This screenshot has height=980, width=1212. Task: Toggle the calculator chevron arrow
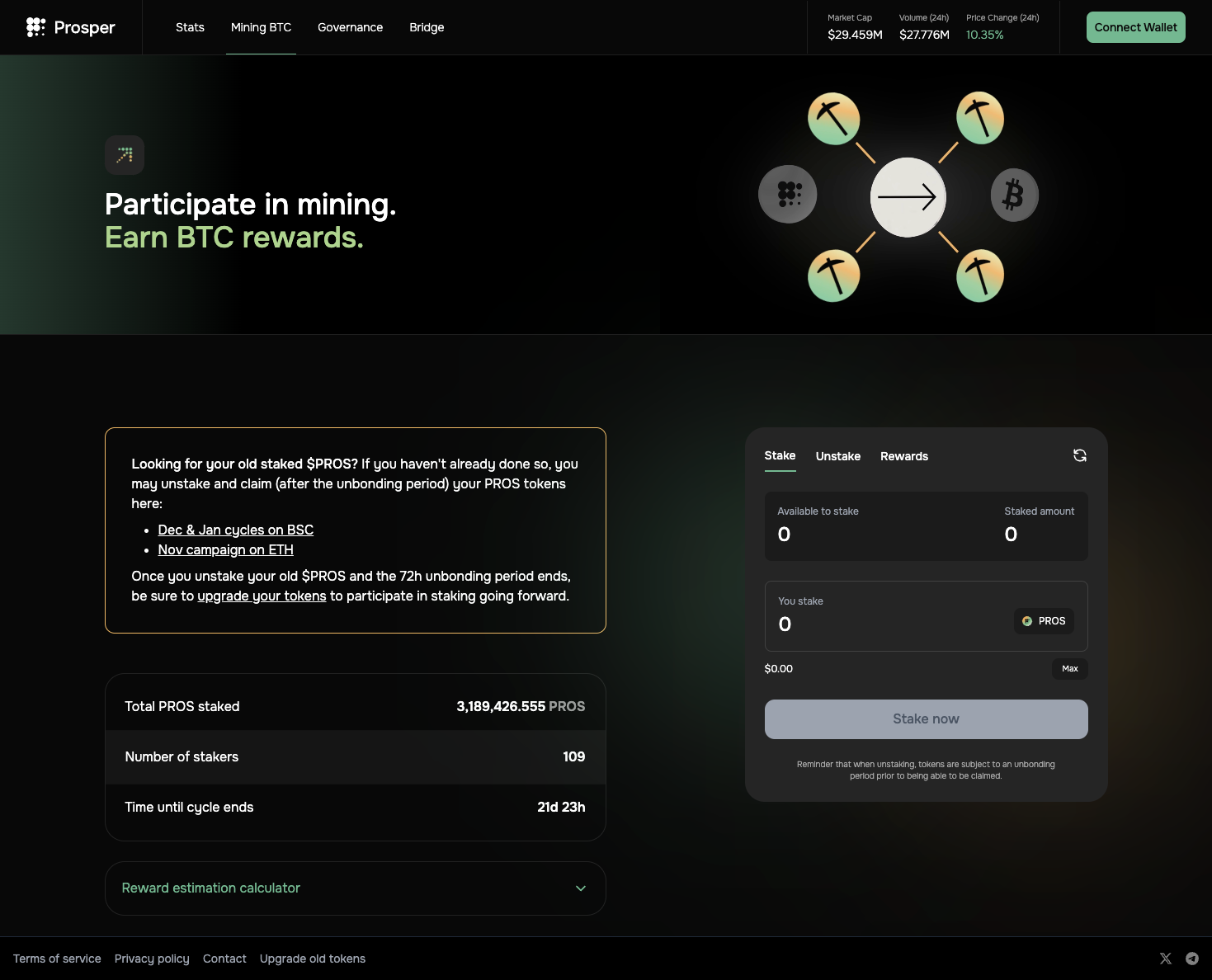point(581,888)
